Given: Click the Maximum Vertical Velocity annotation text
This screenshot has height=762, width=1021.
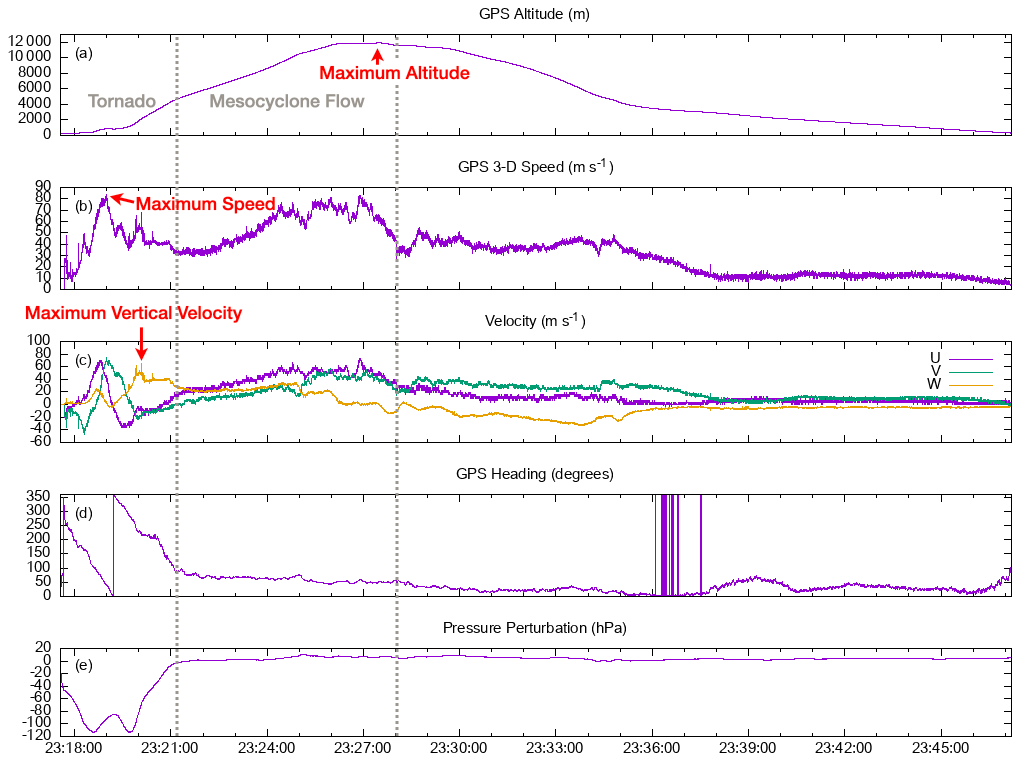Looking at the screenshot, I should (x=133, y=313).
